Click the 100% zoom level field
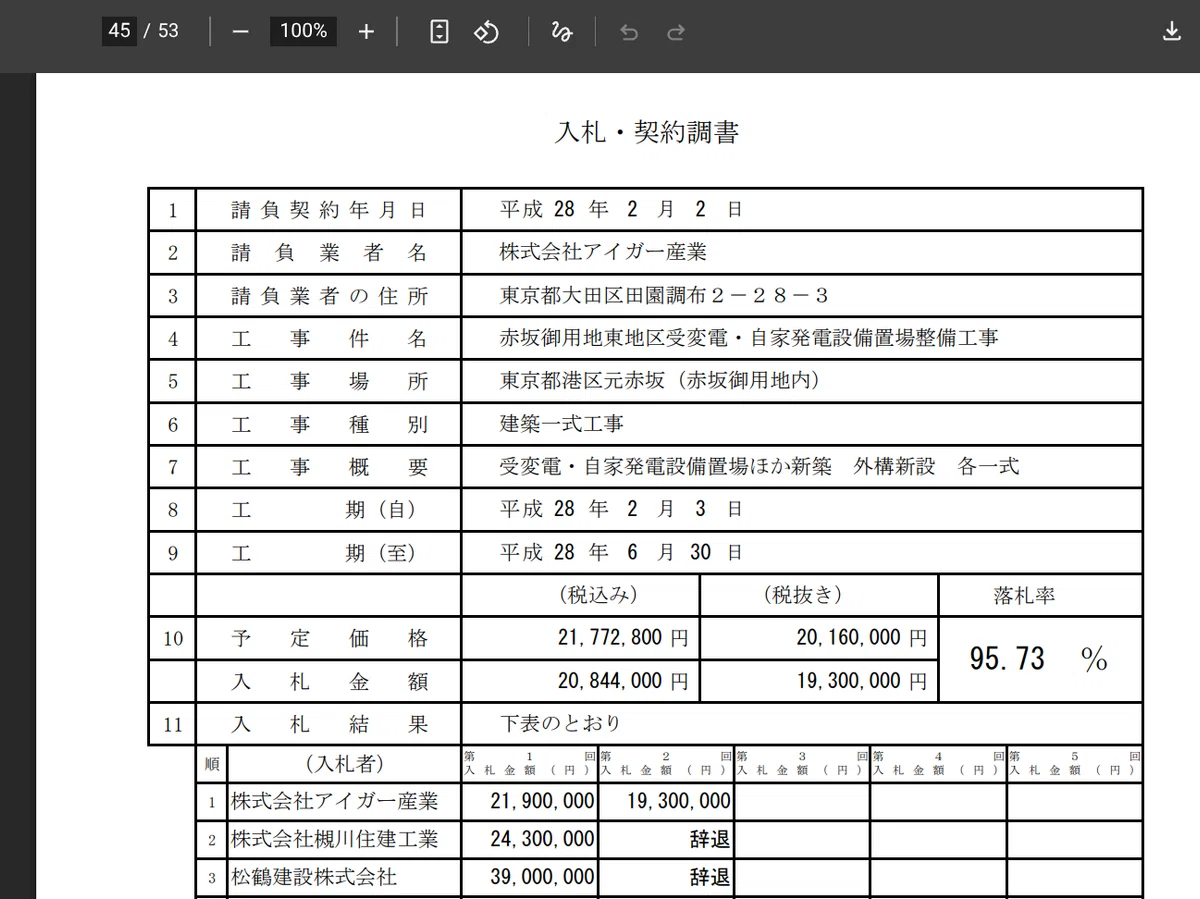Image resolution: width=1200 pixels, height=899 pixels. click(303, 31)
